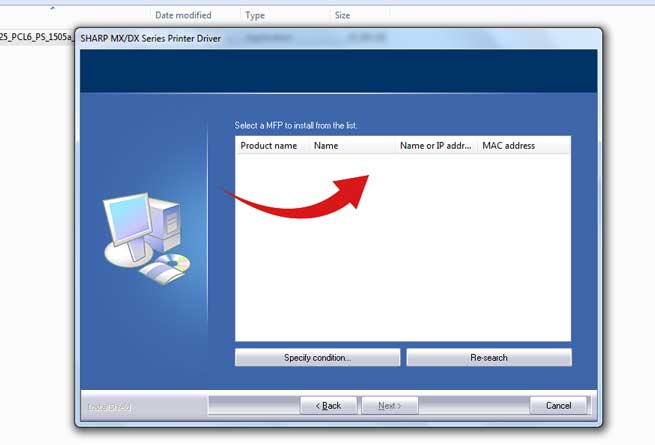
Task: Click the InstallShield label
Action: click(x=109, y=407)
